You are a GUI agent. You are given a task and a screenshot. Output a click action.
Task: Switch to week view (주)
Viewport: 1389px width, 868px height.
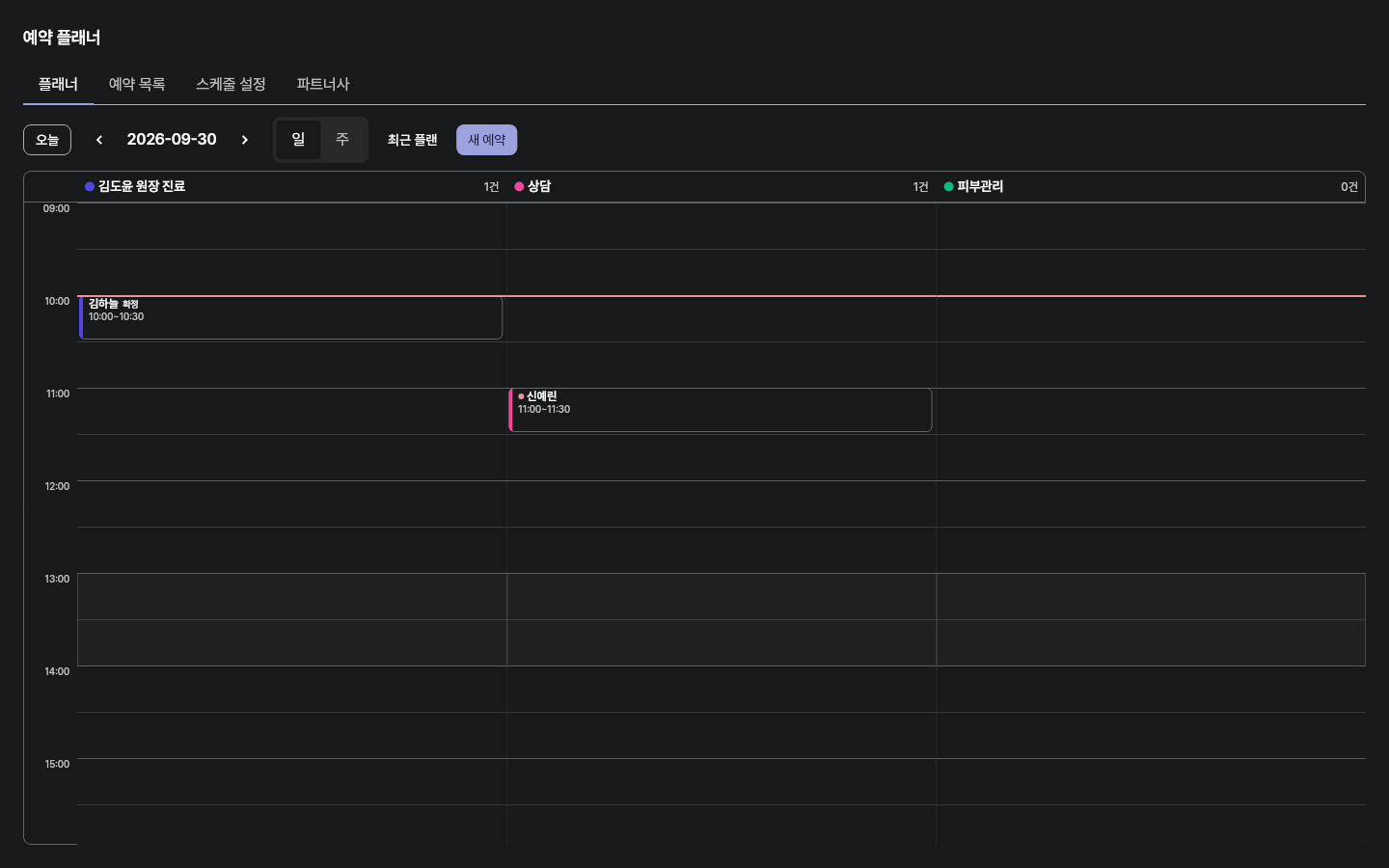tap(342, 140)
